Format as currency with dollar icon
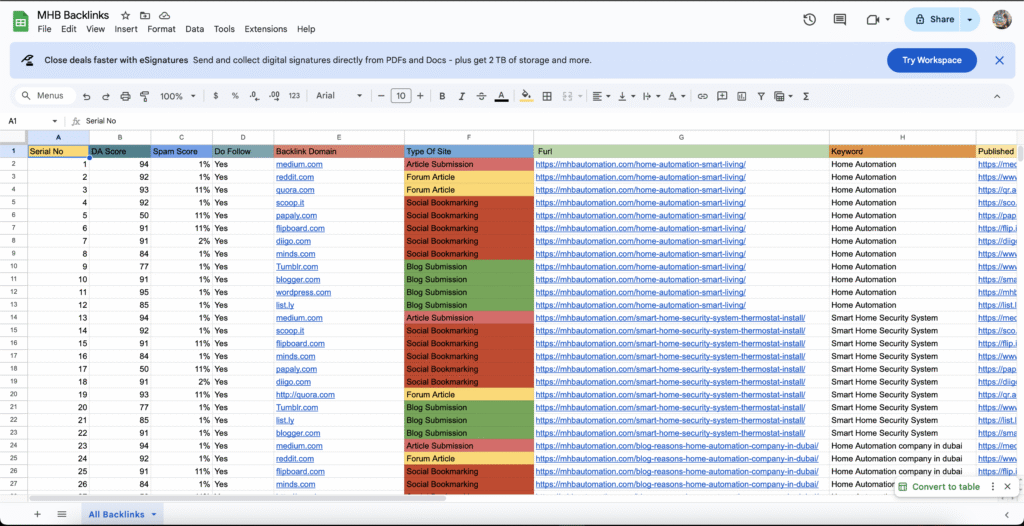This screenshot has width=1024, height=526. pos(216,96)
